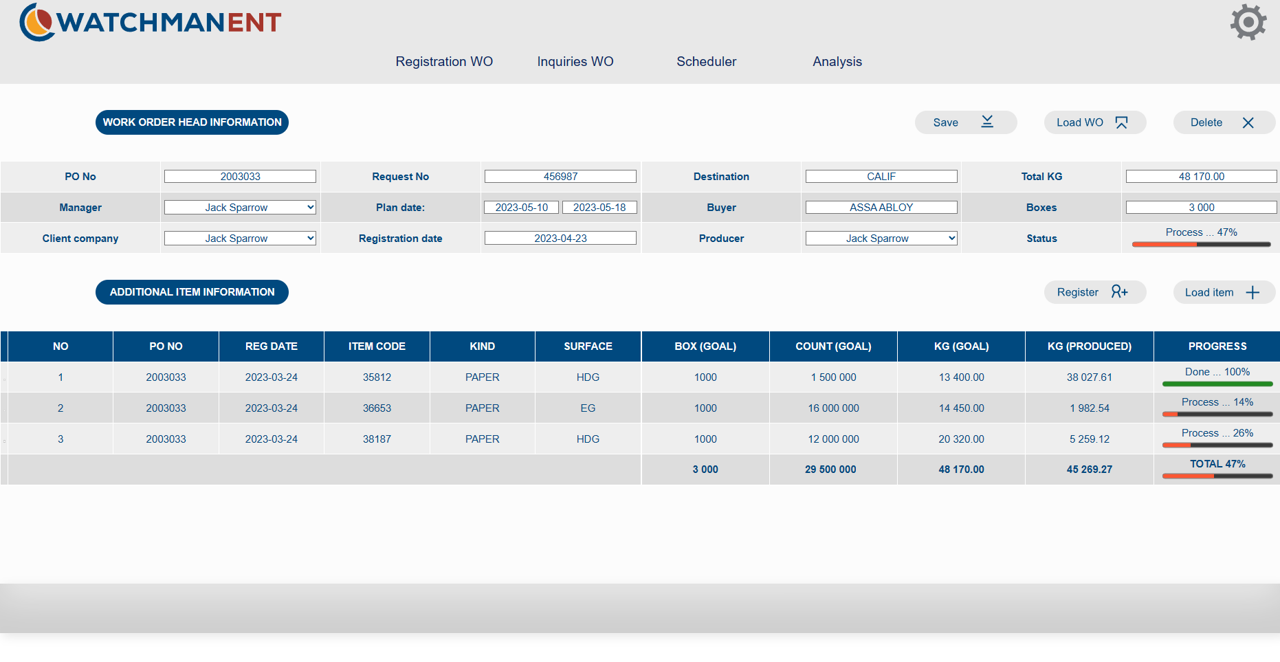
Task: Click the Load item plus icon
Action: 1252,292
